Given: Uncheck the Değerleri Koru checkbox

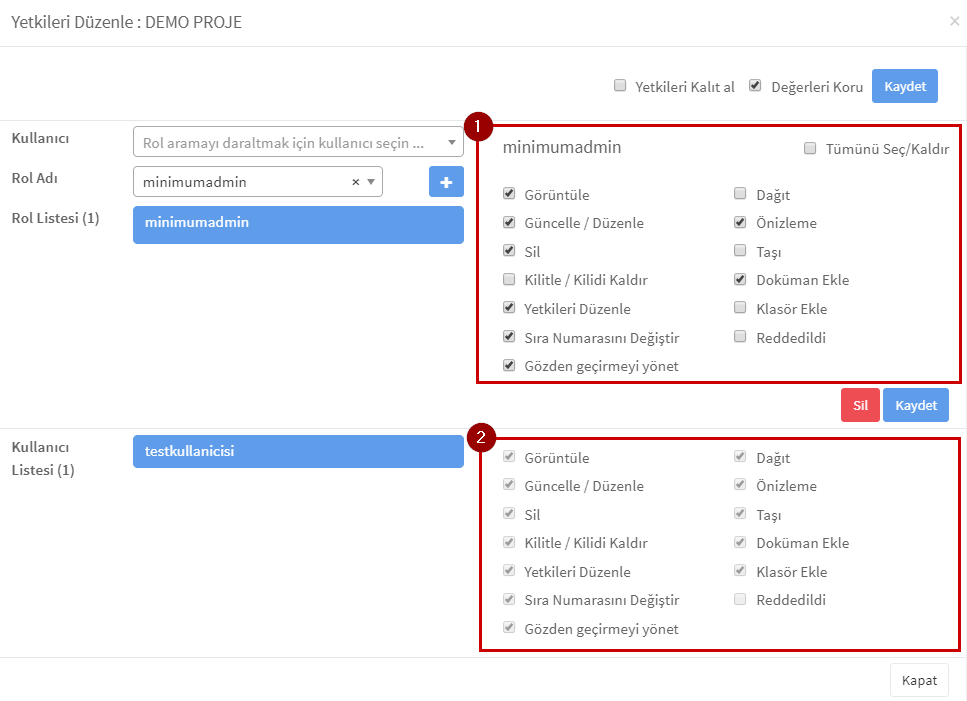Looking at the screenshot, I should tap(755, 86).
